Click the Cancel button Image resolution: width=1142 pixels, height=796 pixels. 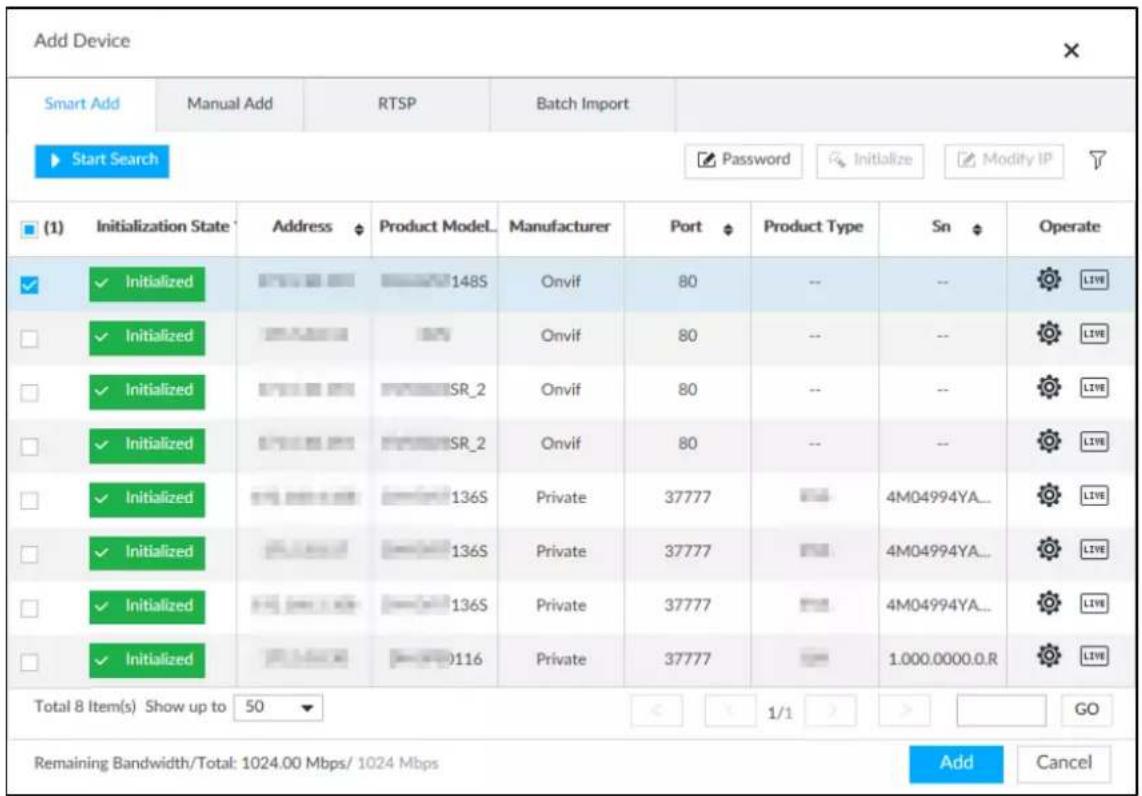point(1064,763)
